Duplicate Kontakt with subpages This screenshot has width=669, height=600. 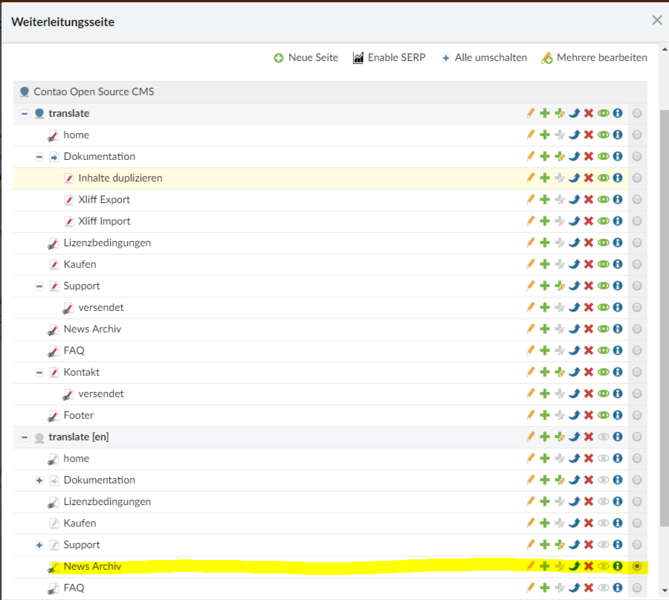pyautogui.click(x=560, y=372)
